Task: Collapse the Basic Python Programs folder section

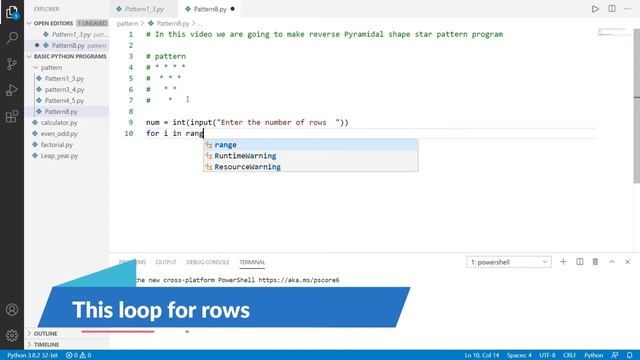Action: click(x=29, y=56)
